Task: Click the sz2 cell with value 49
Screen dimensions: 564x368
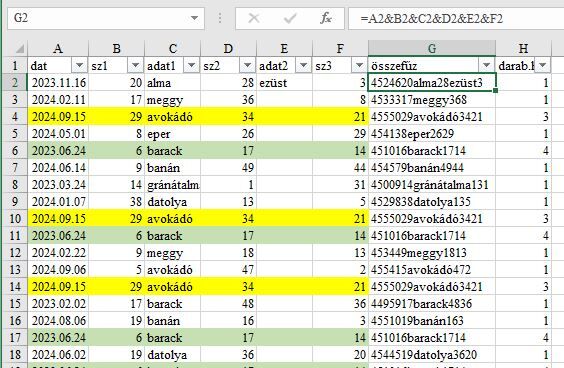Action: click(x=228, y=168)
